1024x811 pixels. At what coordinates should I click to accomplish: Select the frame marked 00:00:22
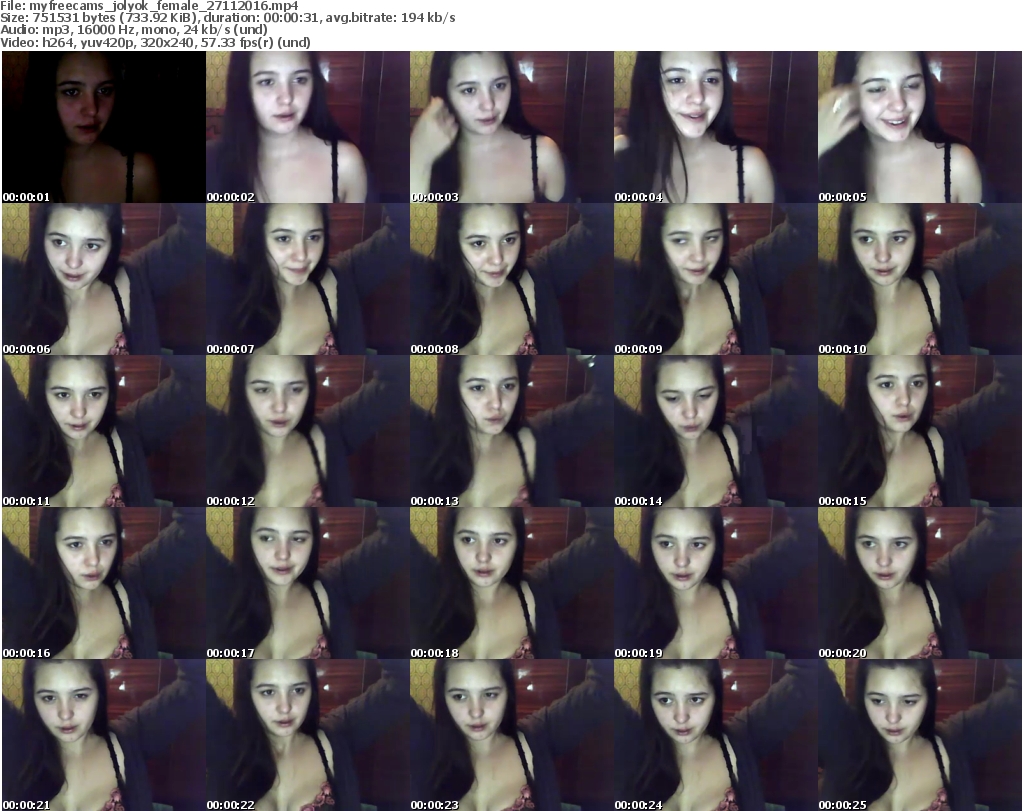pyautogui.click(x=308, y=735)
